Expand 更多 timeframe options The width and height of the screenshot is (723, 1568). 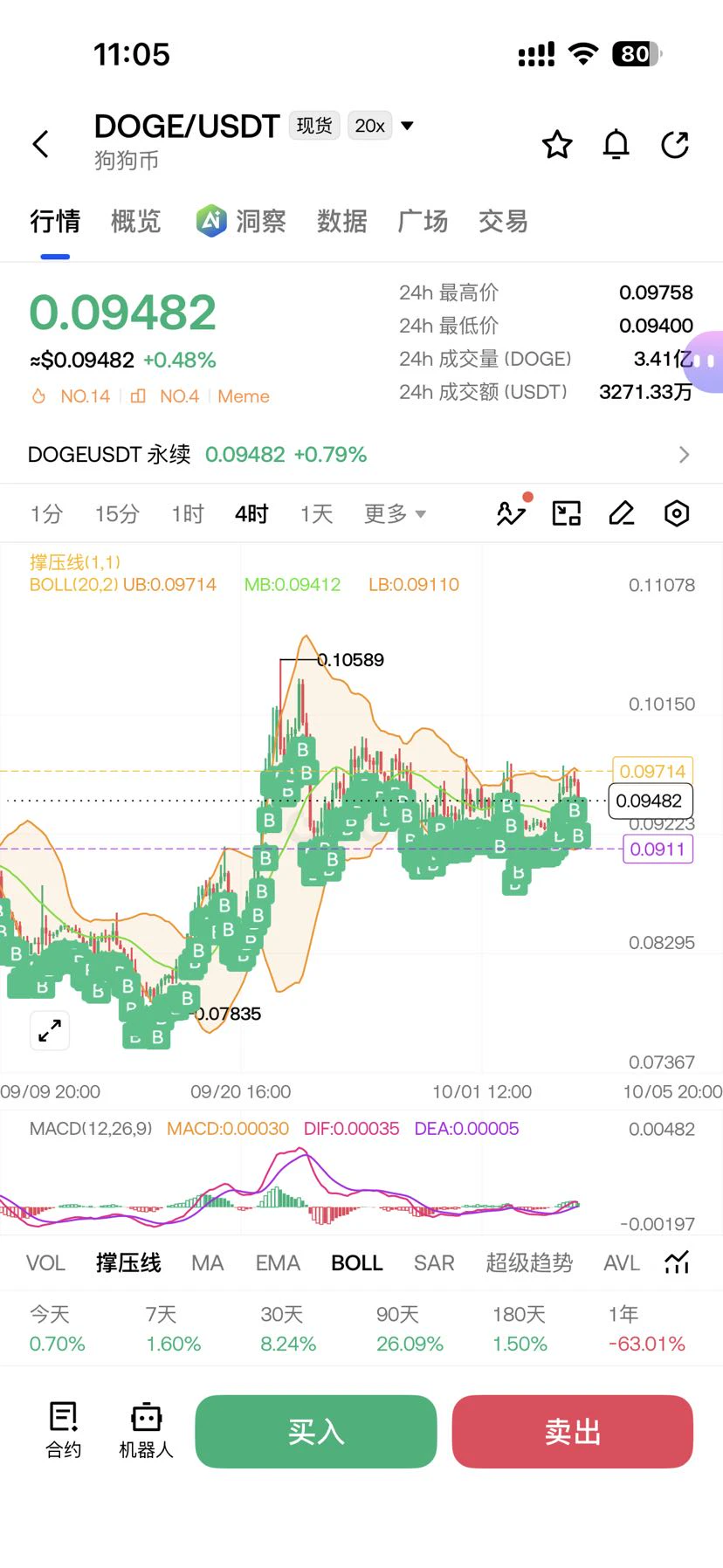395,513
